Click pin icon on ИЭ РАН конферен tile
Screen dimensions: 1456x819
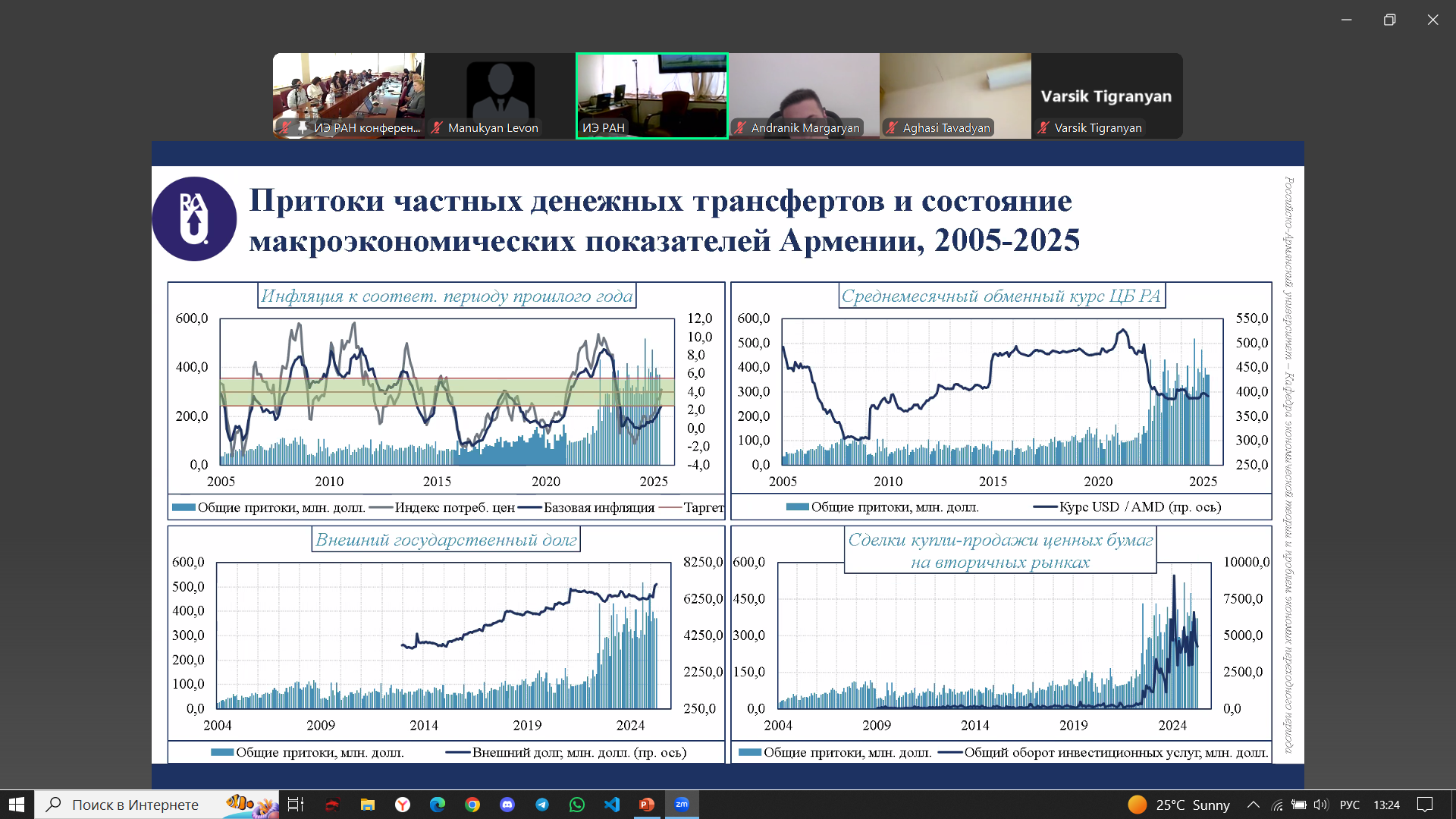[x=303, y=127]
